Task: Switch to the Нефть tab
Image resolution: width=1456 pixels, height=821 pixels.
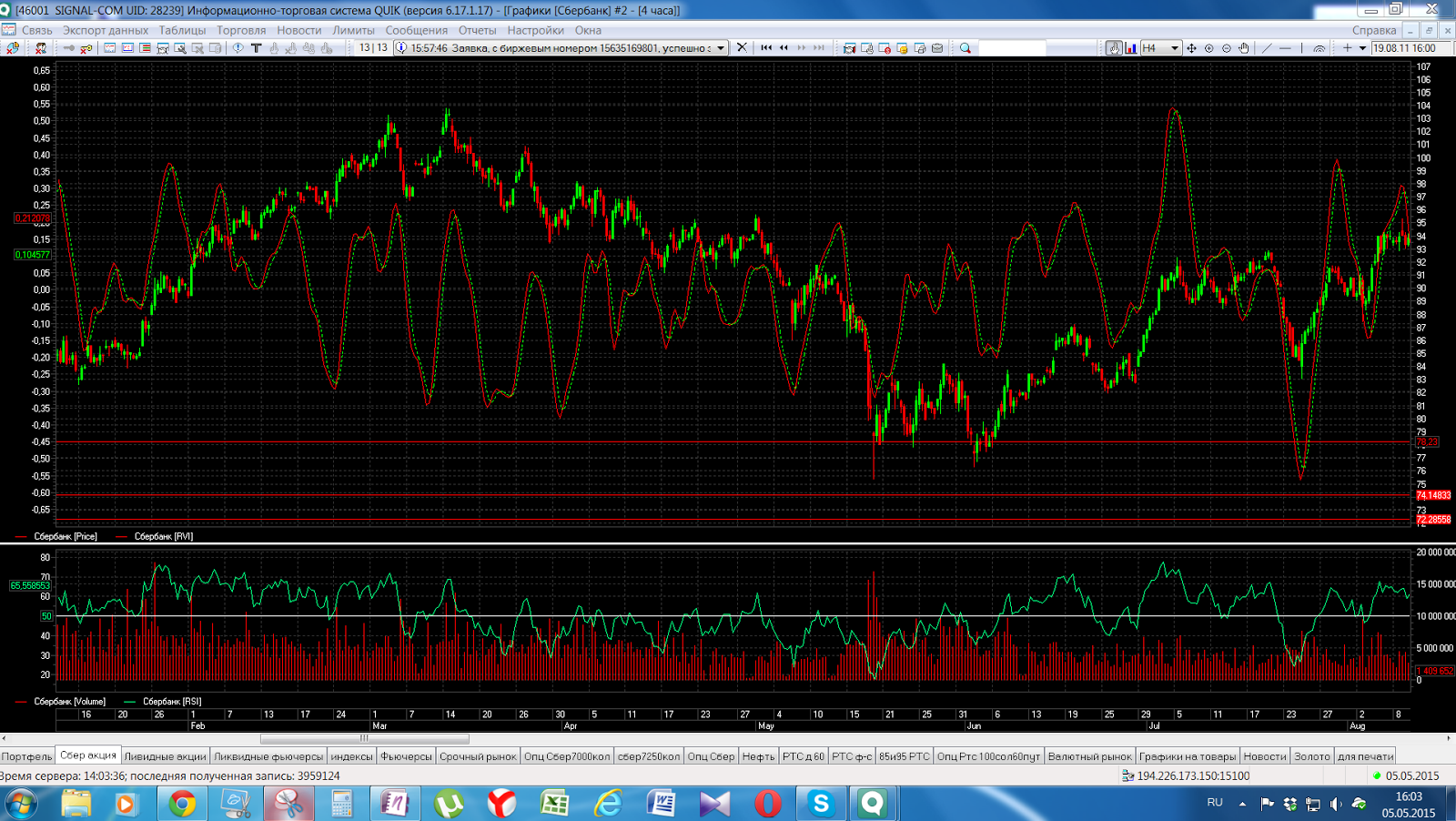Action: [x=758, y=756]
